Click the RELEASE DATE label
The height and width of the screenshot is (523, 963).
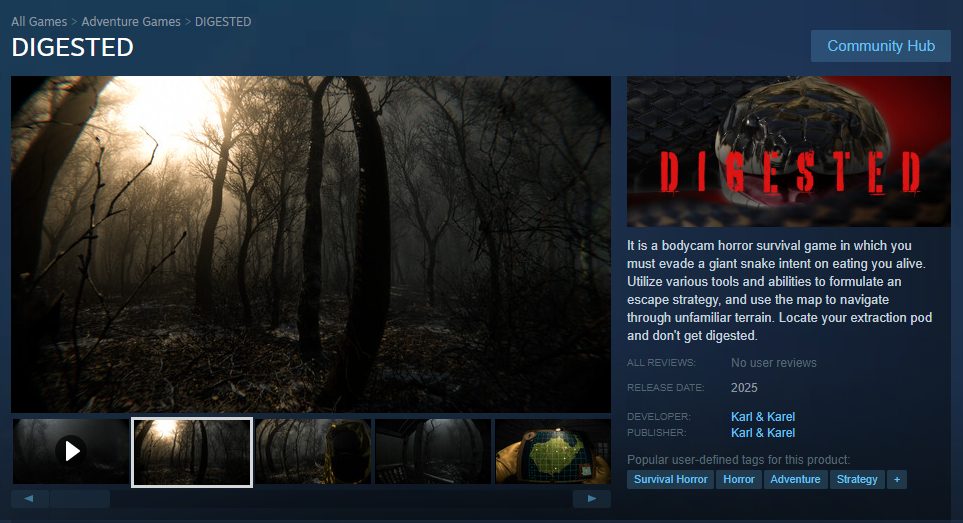point(666,388)
